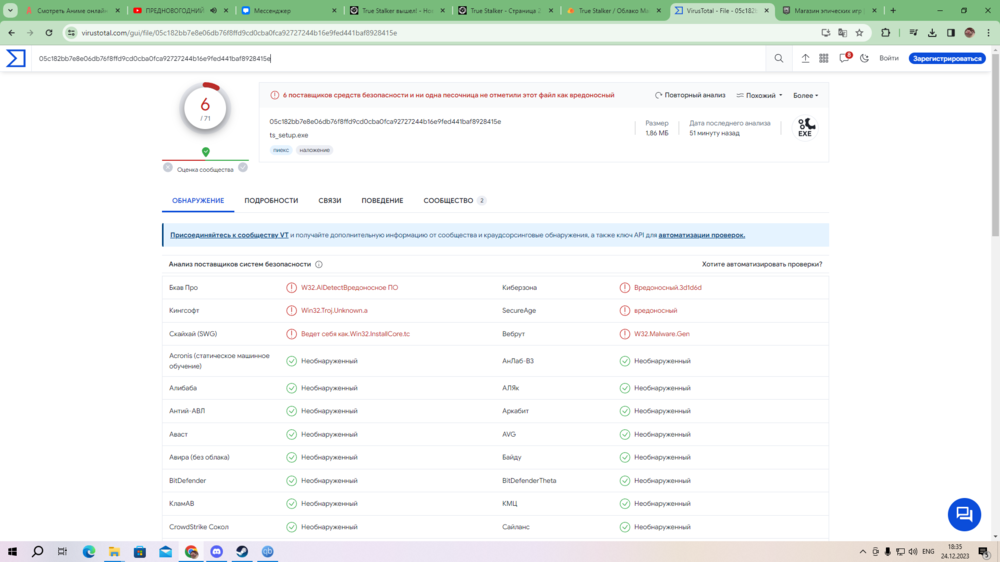Show hidden system tray icons

[x=863, y=551]
